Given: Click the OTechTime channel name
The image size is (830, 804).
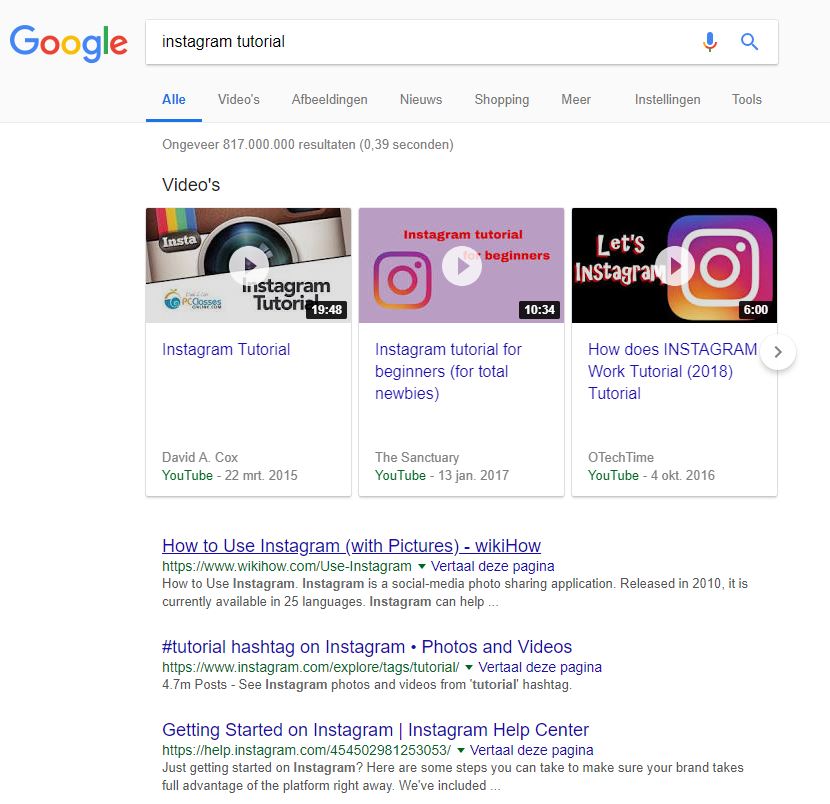Looking at the screenshot, I should [x=621, y=457].
